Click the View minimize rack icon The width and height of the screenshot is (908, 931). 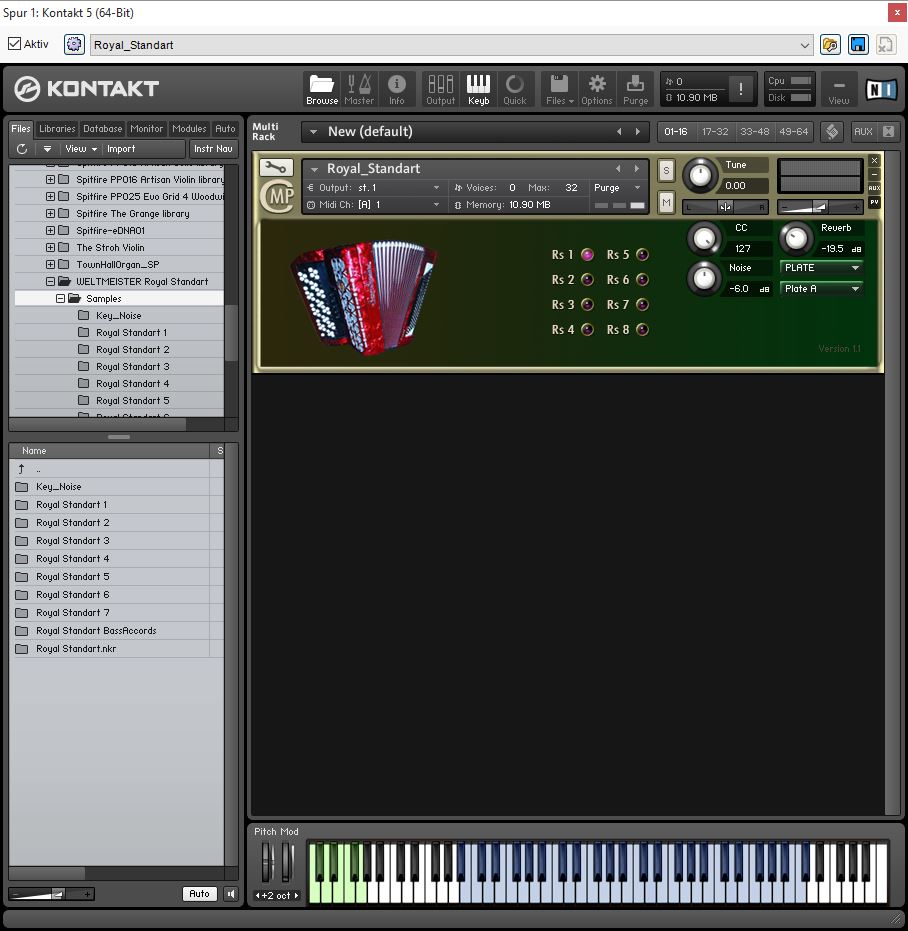tap(839, 90)
